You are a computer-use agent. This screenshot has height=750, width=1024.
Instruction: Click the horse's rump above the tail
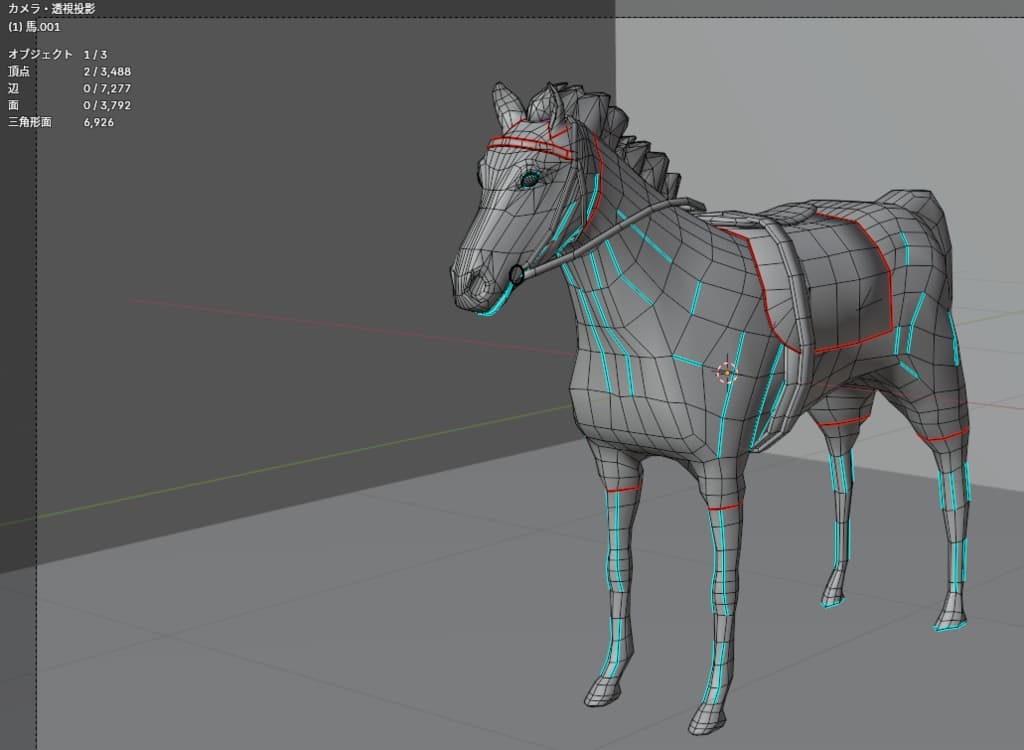[915, 210]
